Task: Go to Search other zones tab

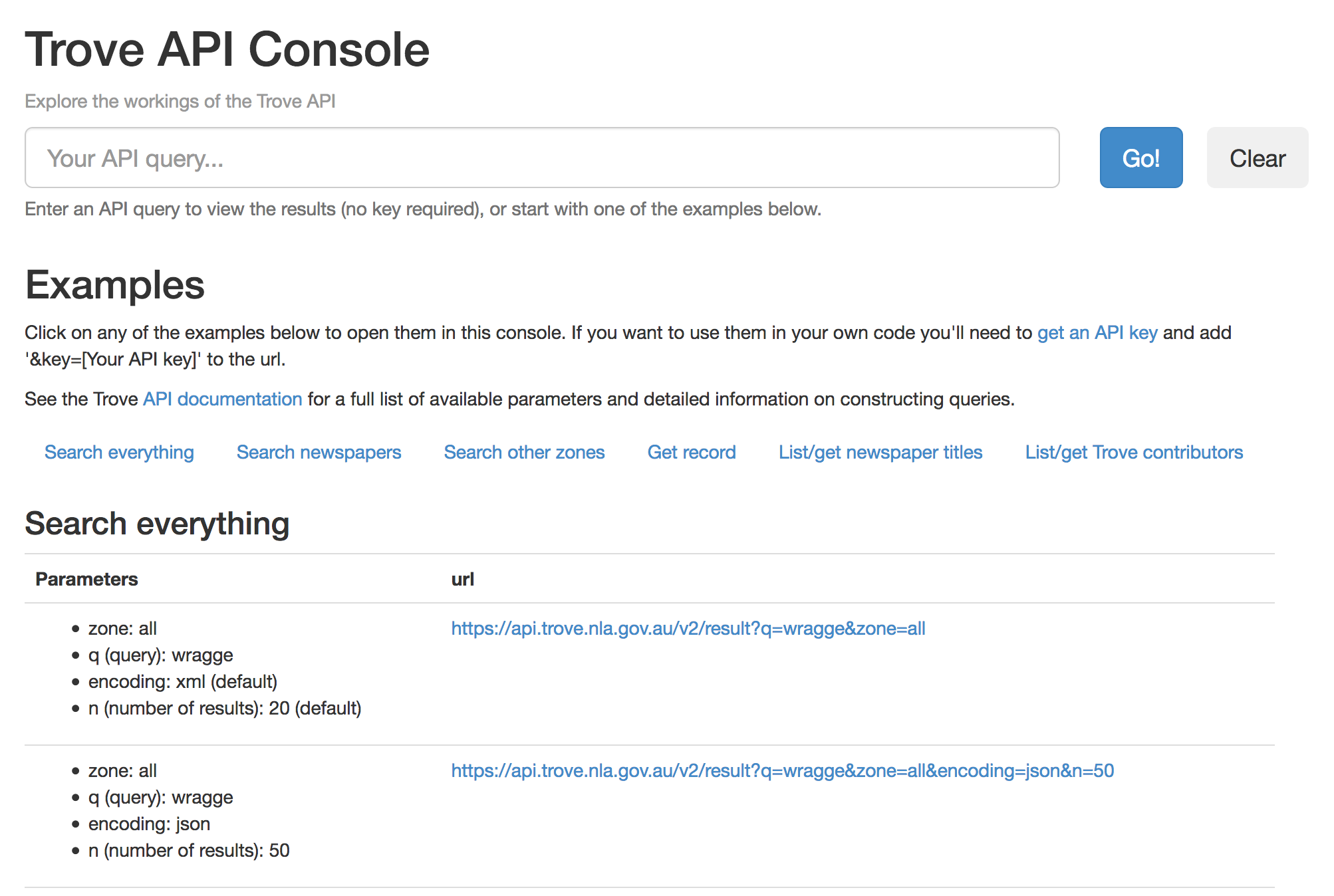Action: click(x=524, y=452)
